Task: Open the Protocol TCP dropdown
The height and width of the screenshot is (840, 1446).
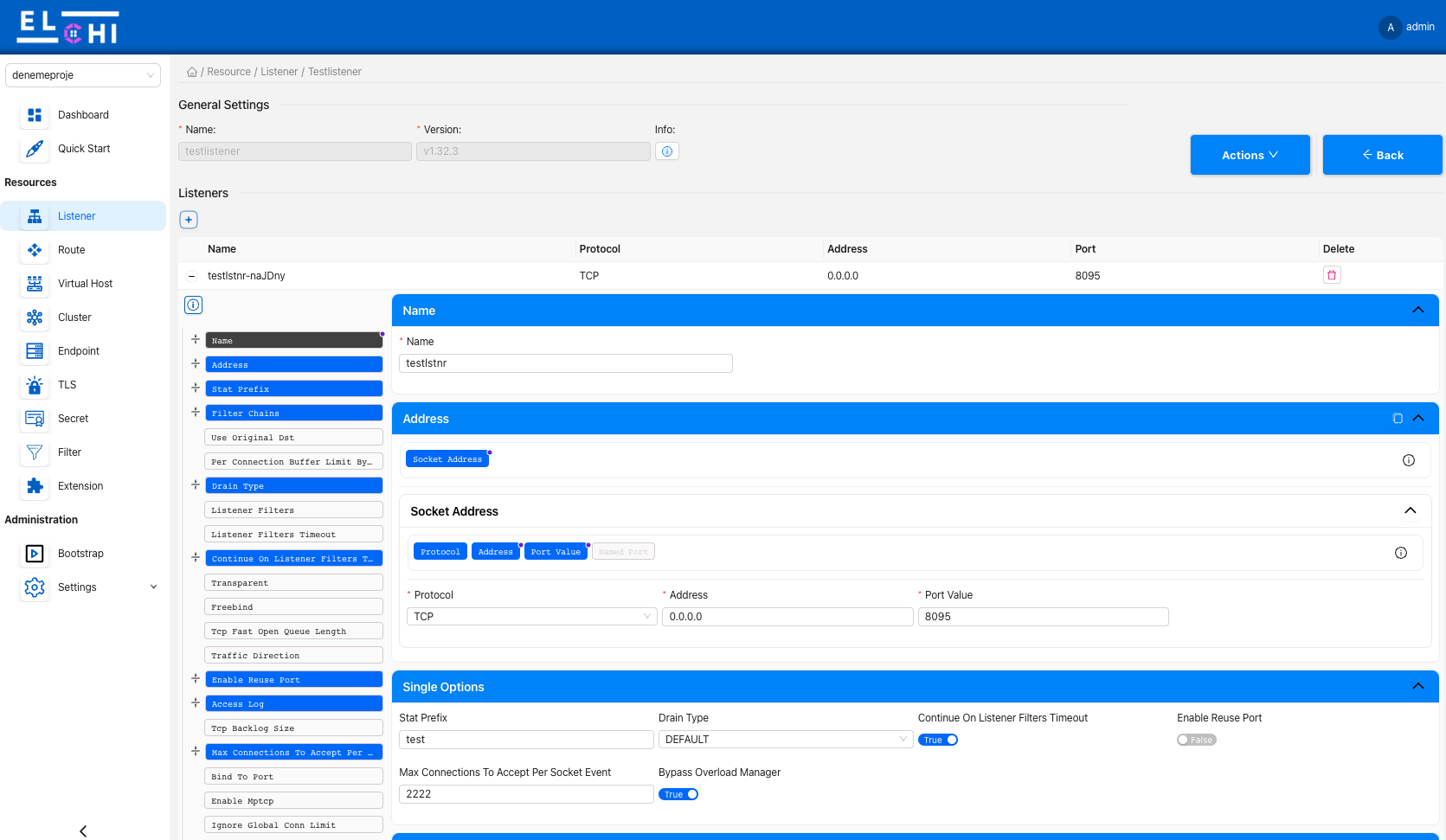Action: point(531,617)
